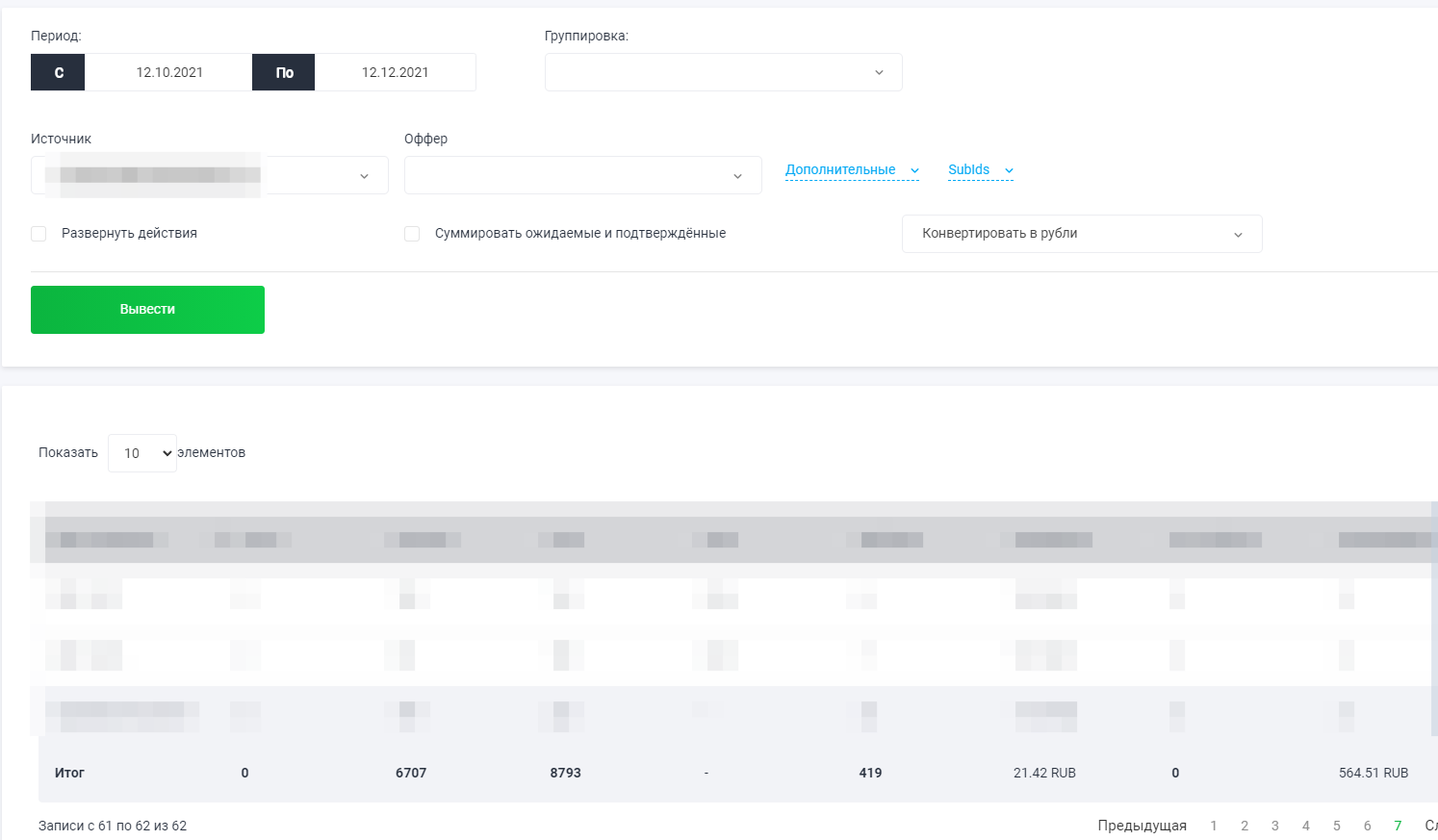
Task: Click the total value 6707
Action: [x=411, y=773]
